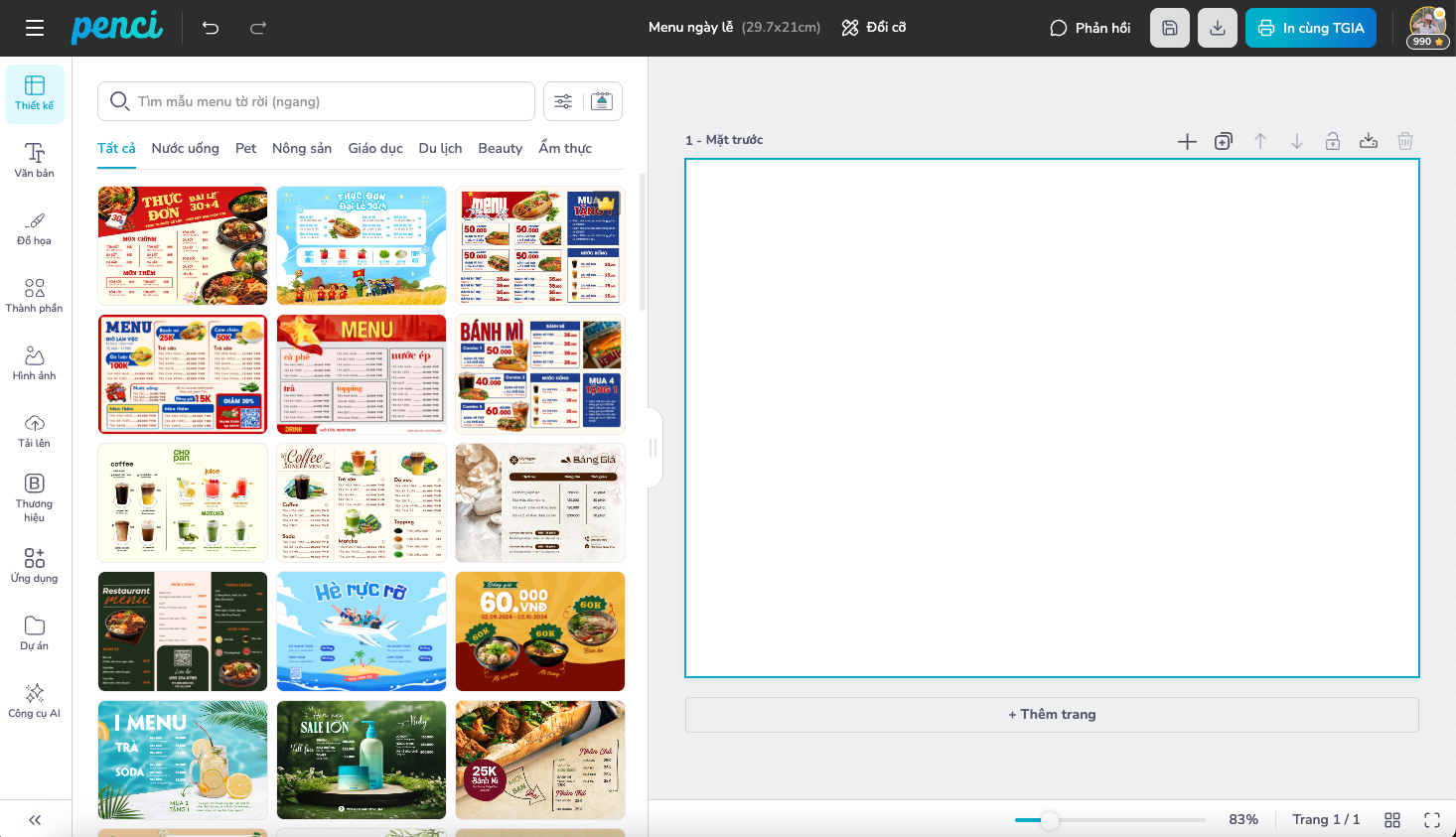Toggle the page lock icon
Image resolution: width=1456 pixels, height=837 pixels.
coord(1332,141)
